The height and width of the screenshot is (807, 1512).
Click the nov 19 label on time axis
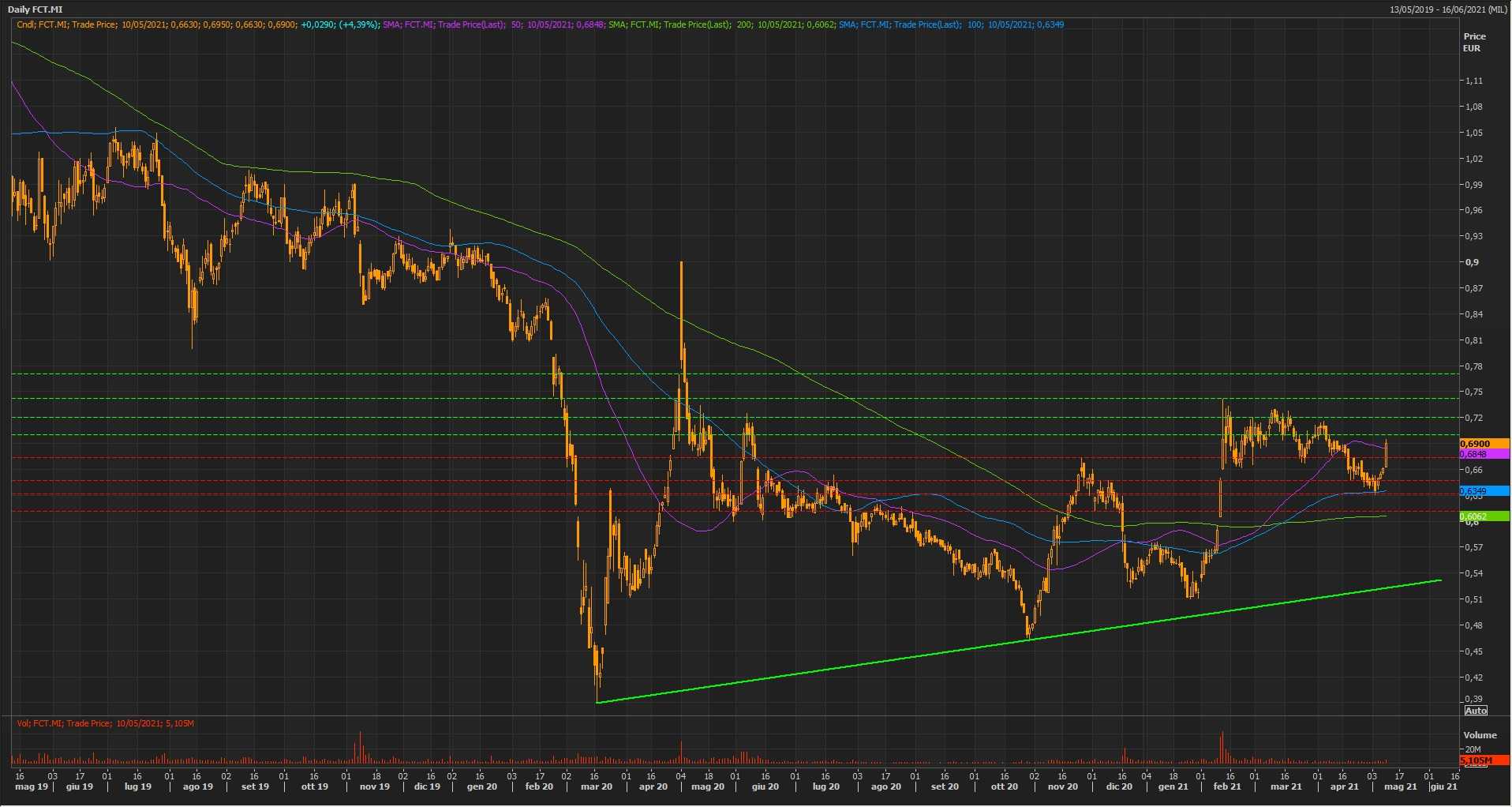point(374,786)
